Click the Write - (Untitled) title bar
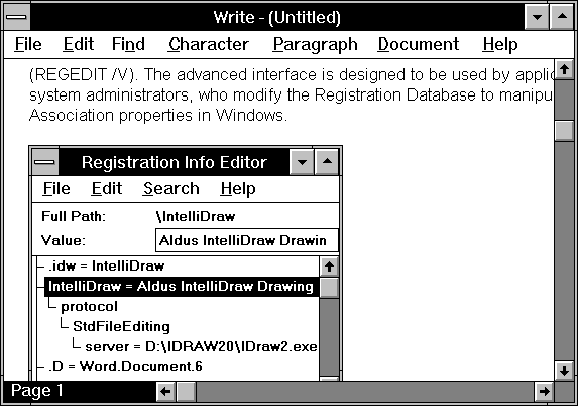Screen dimensions: 578x406 point(277,17)
